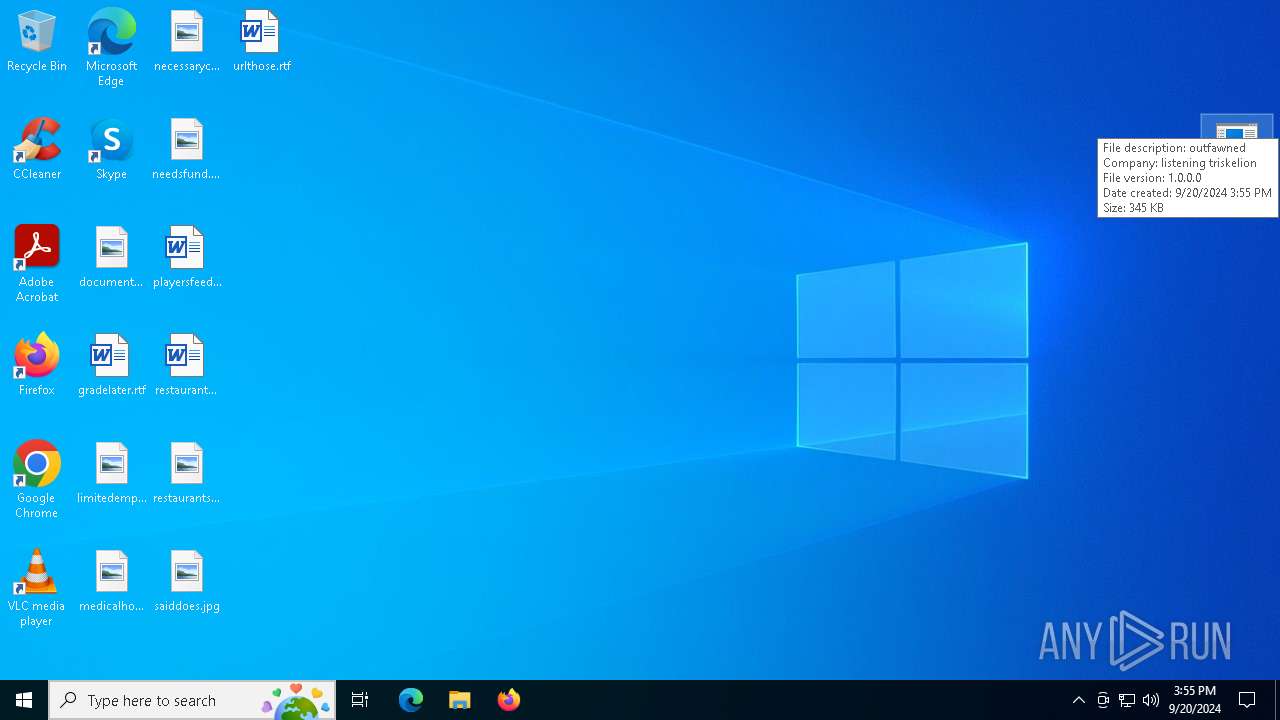Open the Windows Start menu
The width and height of the screenshot is (1280, 720).
[x=24, y=700]
